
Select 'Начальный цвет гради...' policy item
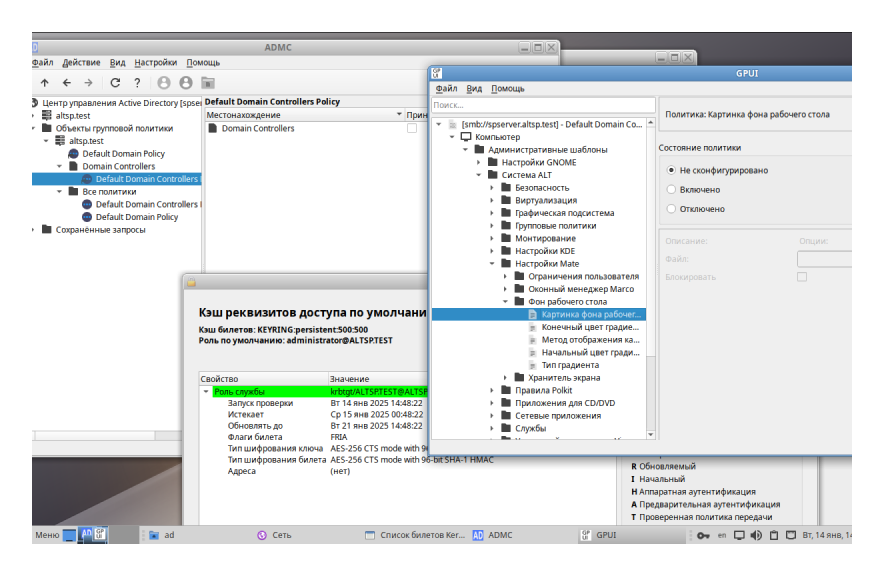pyautogui.click(x=590, y=352)
